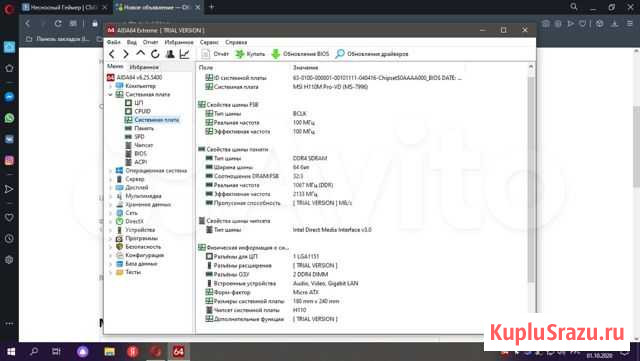The width and height of the screenshot is (640, 361).
Task: Click the scroll up arrow of the details list
Action: pos(531,67)
